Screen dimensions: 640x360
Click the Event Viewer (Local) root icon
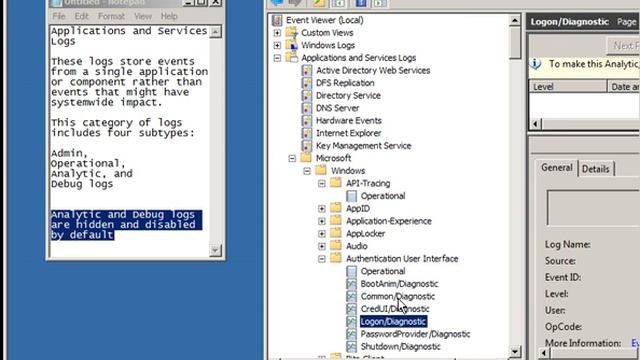(277, 20)
